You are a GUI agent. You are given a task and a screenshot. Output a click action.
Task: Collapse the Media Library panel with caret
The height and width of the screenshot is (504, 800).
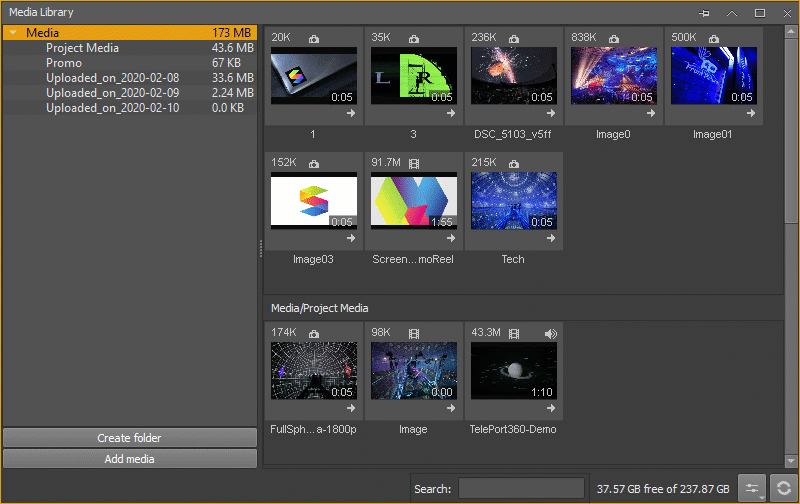[732, 13]
